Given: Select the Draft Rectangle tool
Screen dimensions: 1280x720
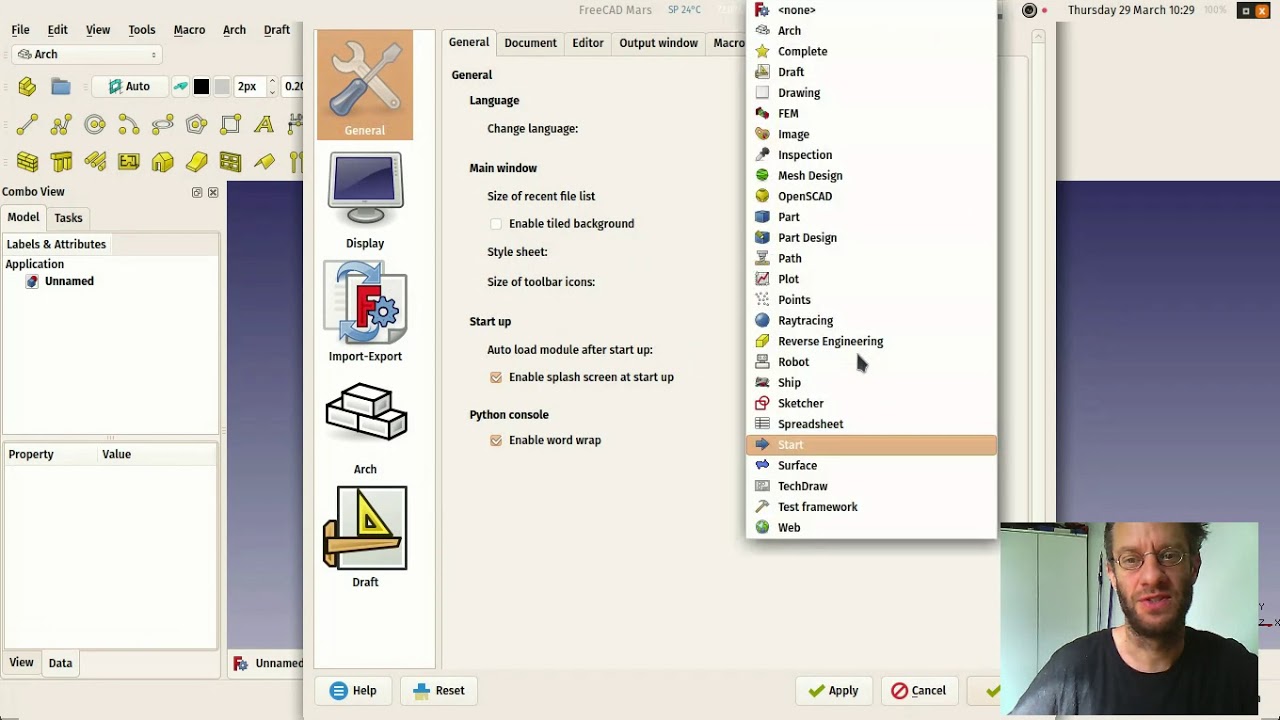Looking at the screenshot, I should 231,125.
